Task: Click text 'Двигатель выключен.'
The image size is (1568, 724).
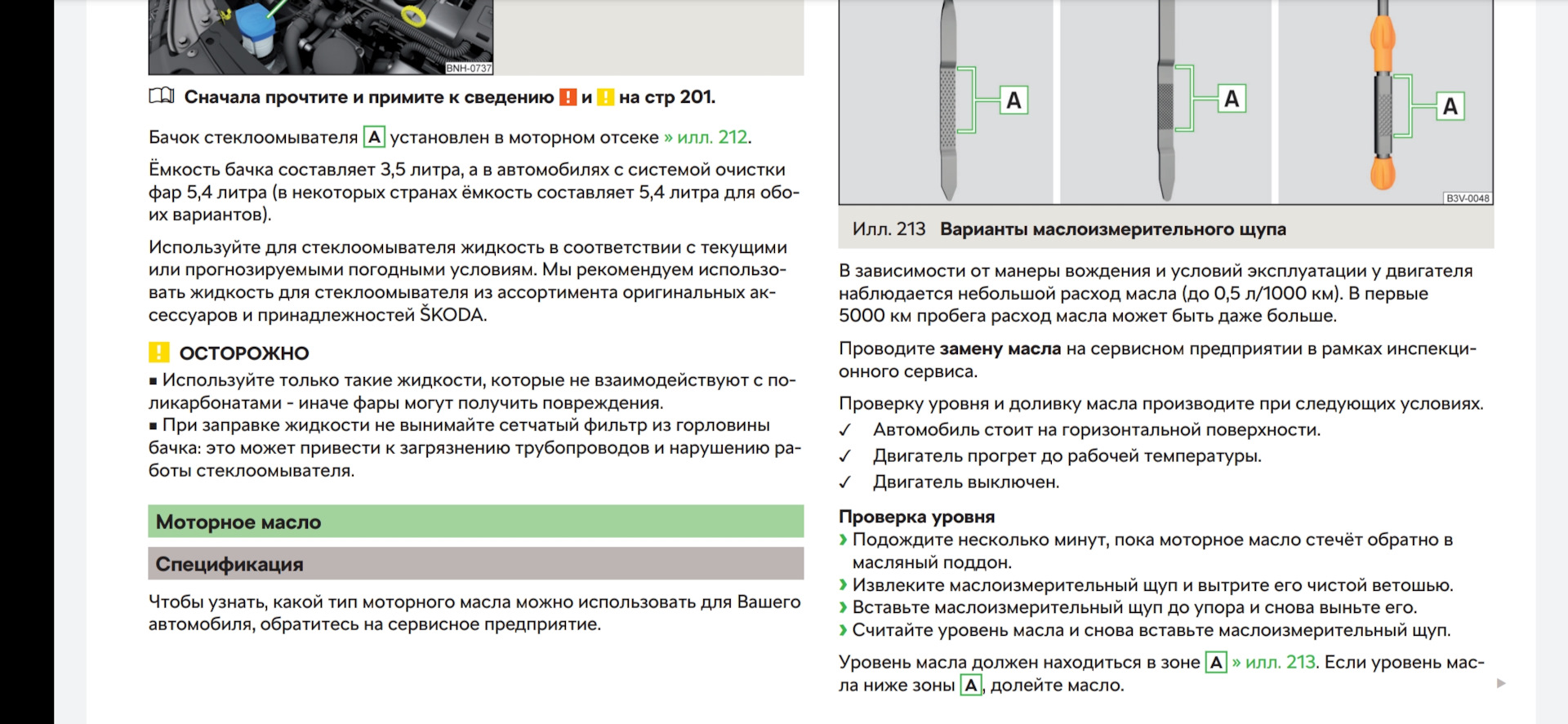Action: click(966, 482)
